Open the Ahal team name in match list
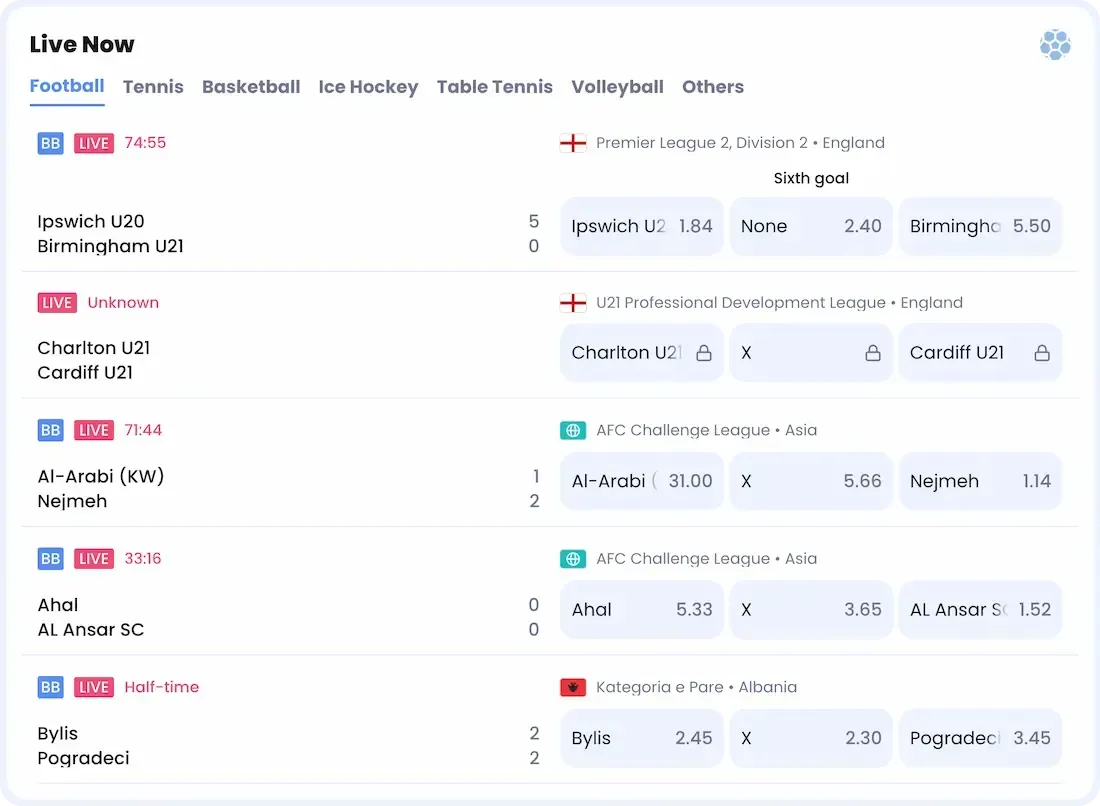 58,605
